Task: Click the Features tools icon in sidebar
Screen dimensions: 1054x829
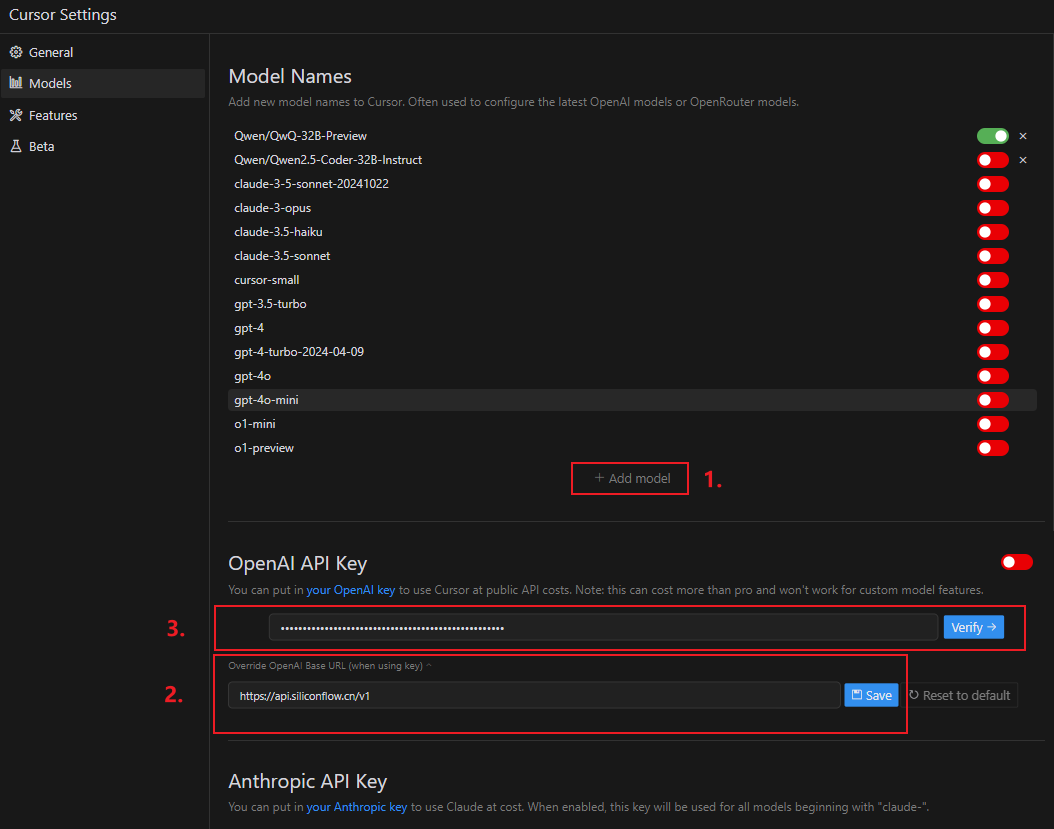Action: click(x=16, y=115)
